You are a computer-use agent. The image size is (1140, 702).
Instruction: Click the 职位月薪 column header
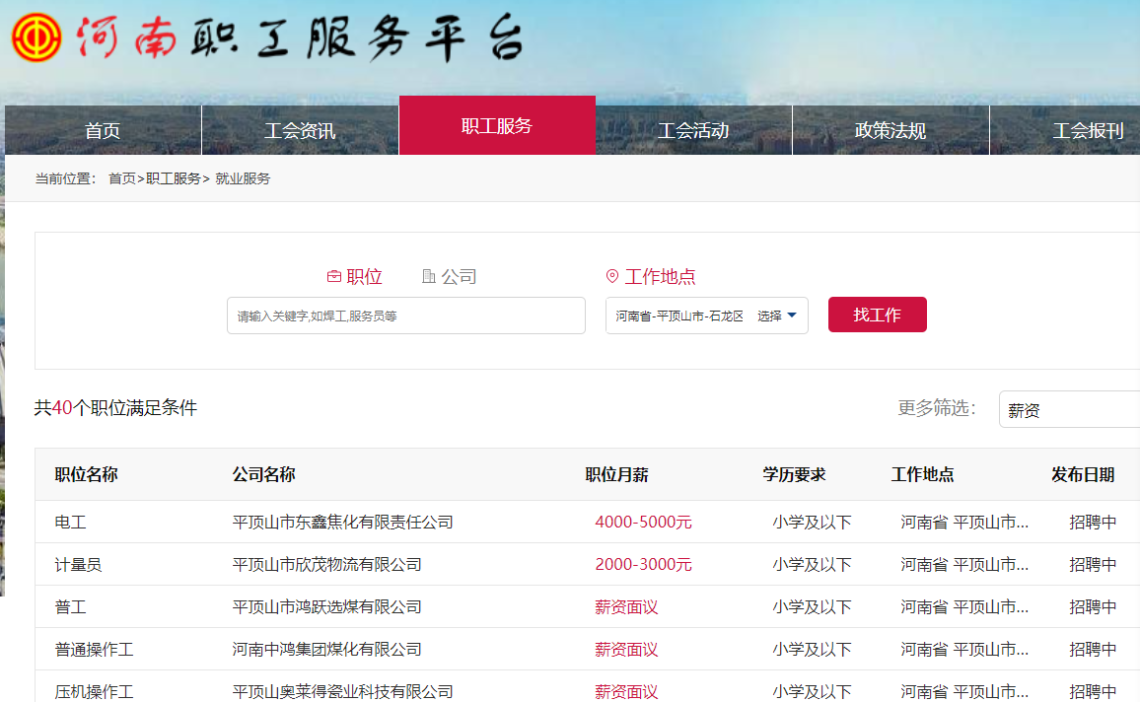pyautogui.click(x=617, y=475)
